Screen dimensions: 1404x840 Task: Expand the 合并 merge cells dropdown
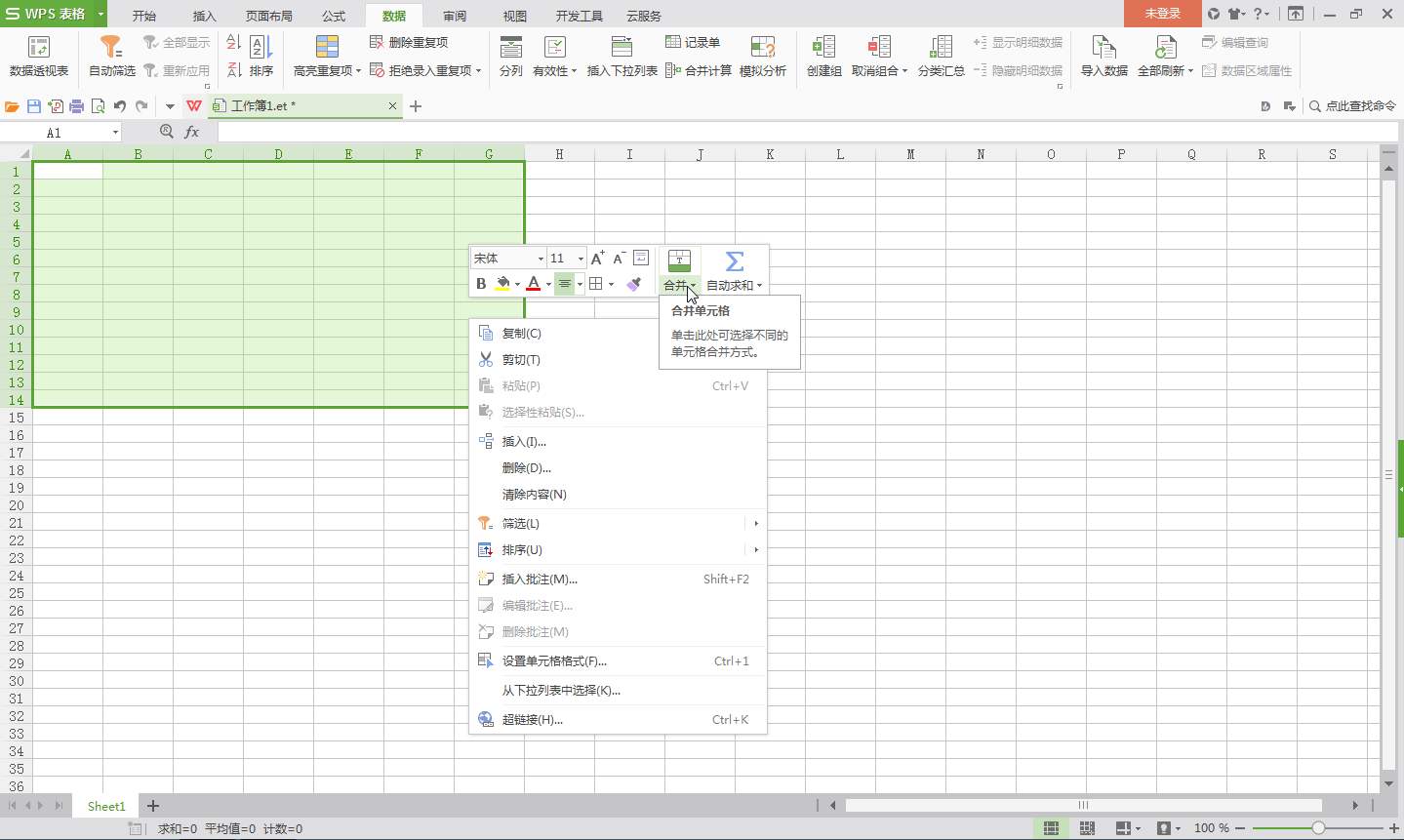click(x=692, y=285)
